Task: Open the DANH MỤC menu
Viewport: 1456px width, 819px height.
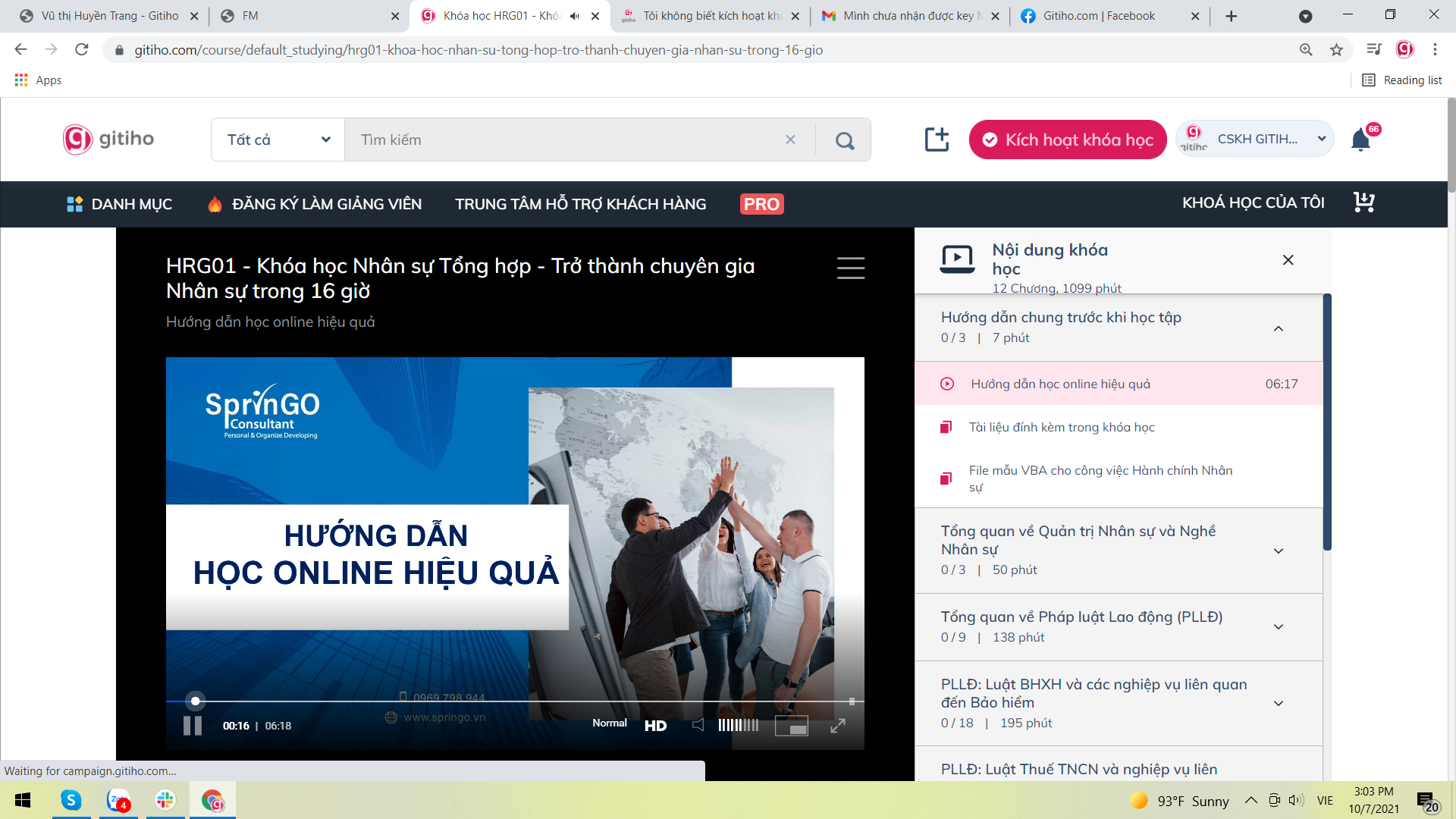Action: (x=119, y=204)
